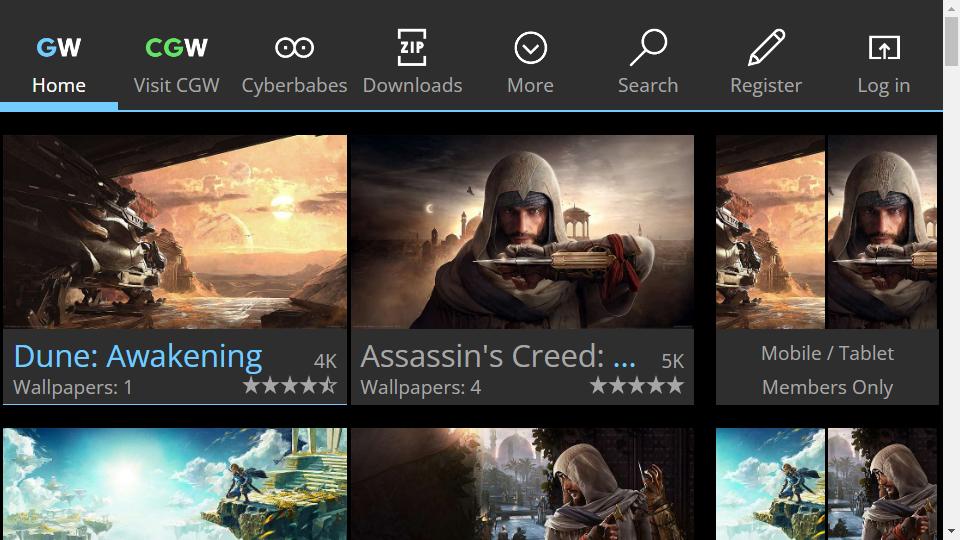Open the Assassin's Creed hooded figure thumbnail

[522, 231]
